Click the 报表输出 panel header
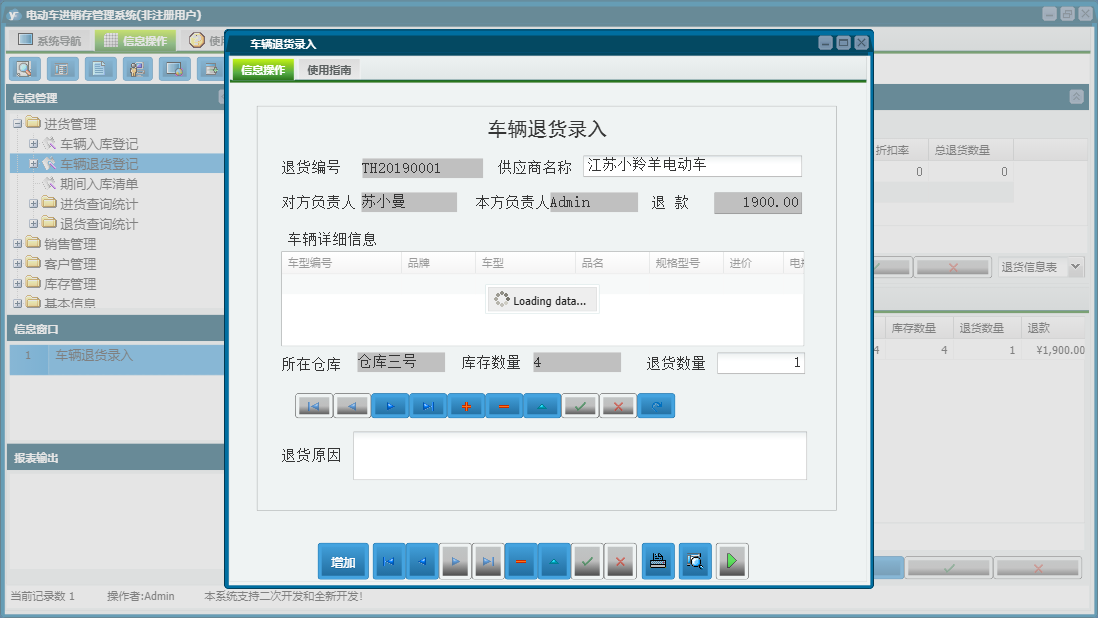 pos(116,458)
